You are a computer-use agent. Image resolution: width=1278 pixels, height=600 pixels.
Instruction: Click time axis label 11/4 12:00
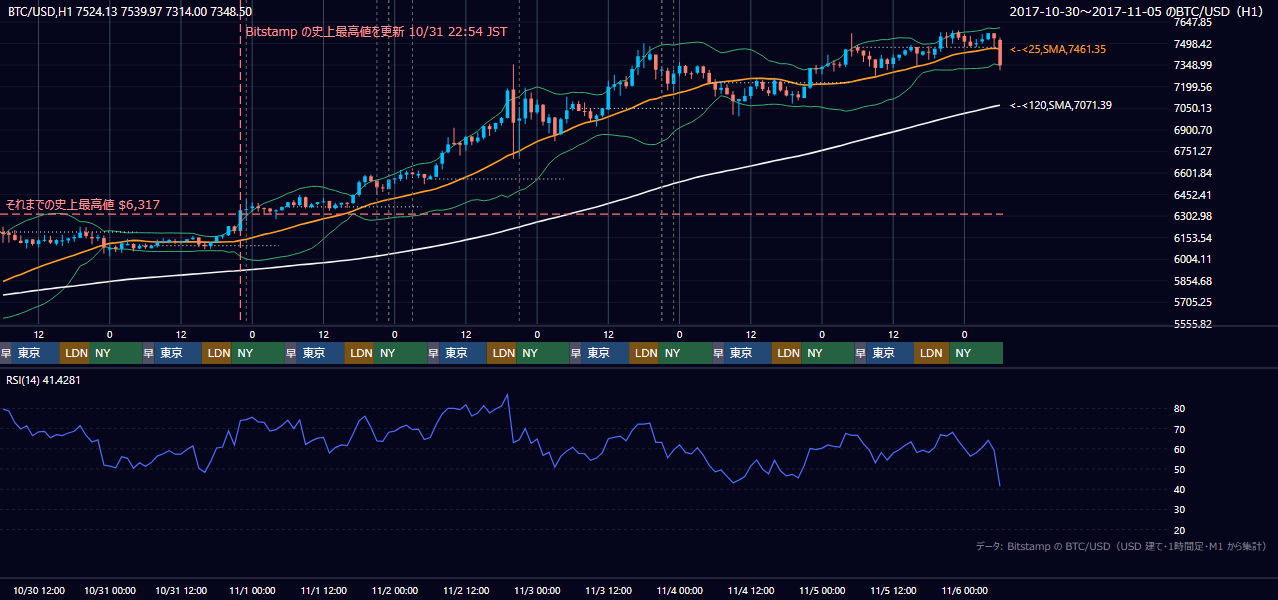pos(751,591)
